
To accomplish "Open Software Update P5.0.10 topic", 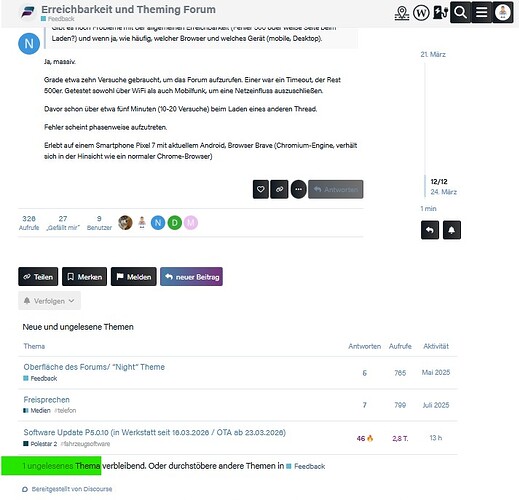I will click(x=154, y=432).
